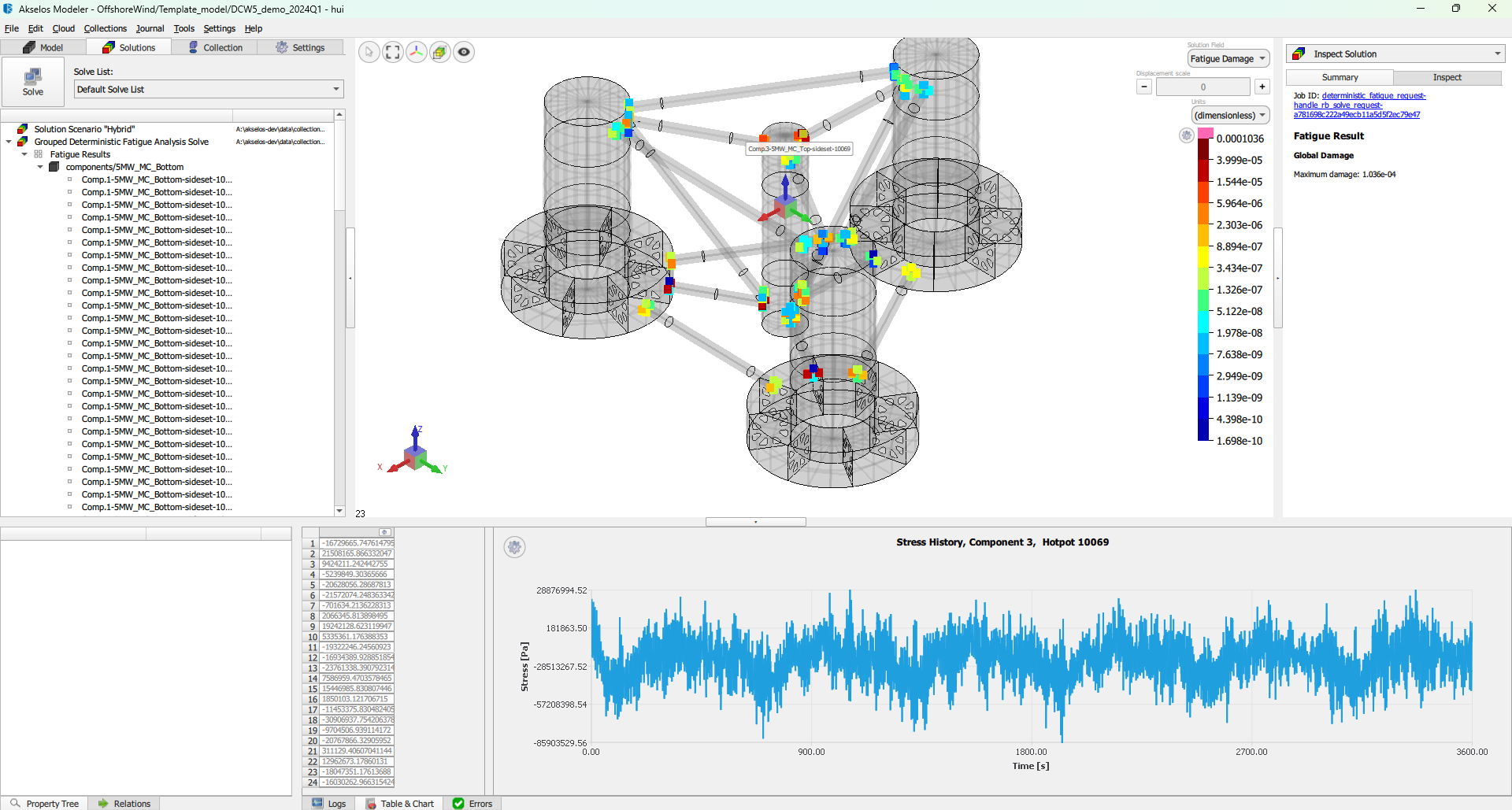Open the gear settings icon above the color legend
The width and height of the screenshot is (1512, 810).
point(1186,135)
